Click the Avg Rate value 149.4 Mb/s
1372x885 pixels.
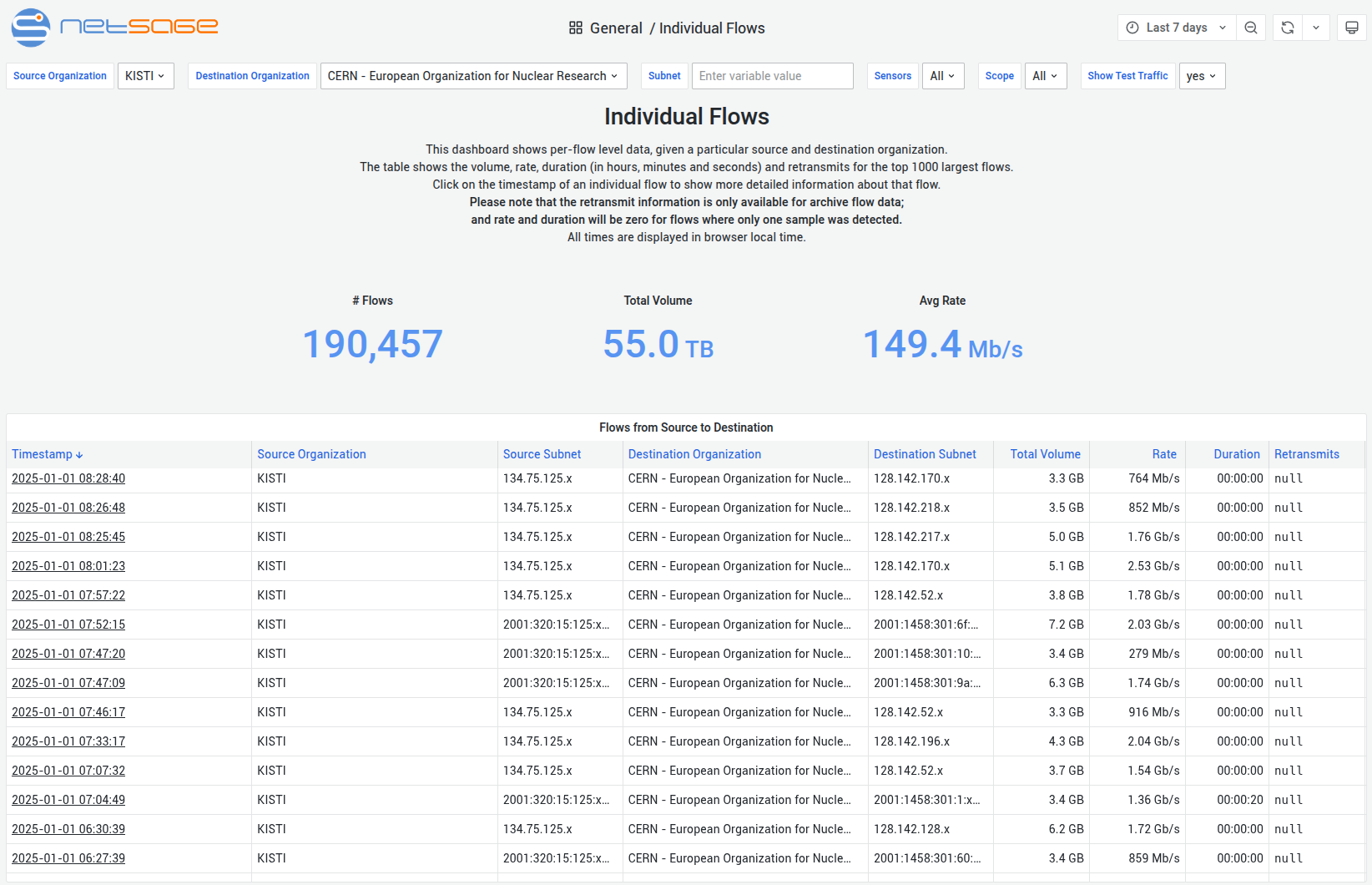943,344
